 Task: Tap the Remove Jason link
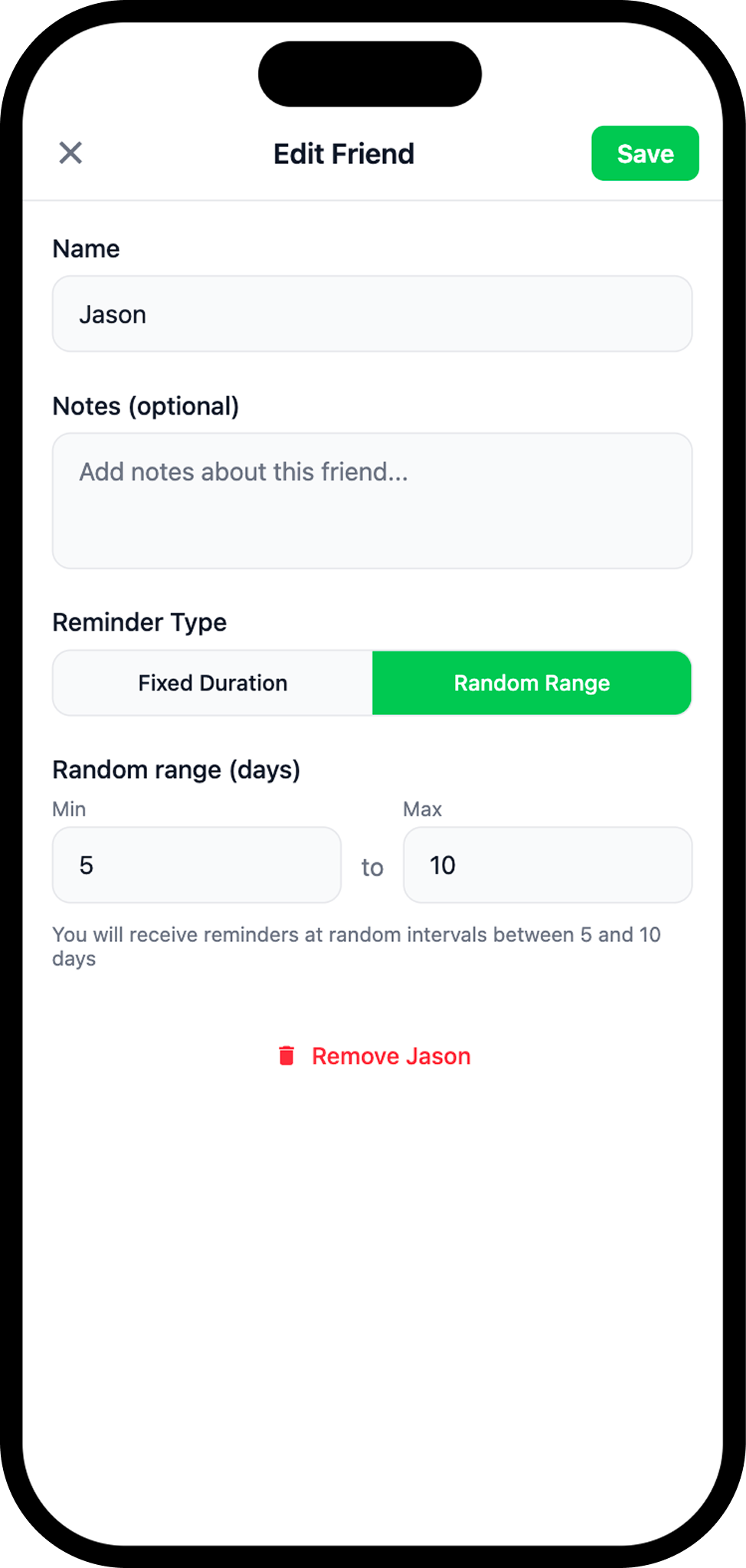(391, 1056)
